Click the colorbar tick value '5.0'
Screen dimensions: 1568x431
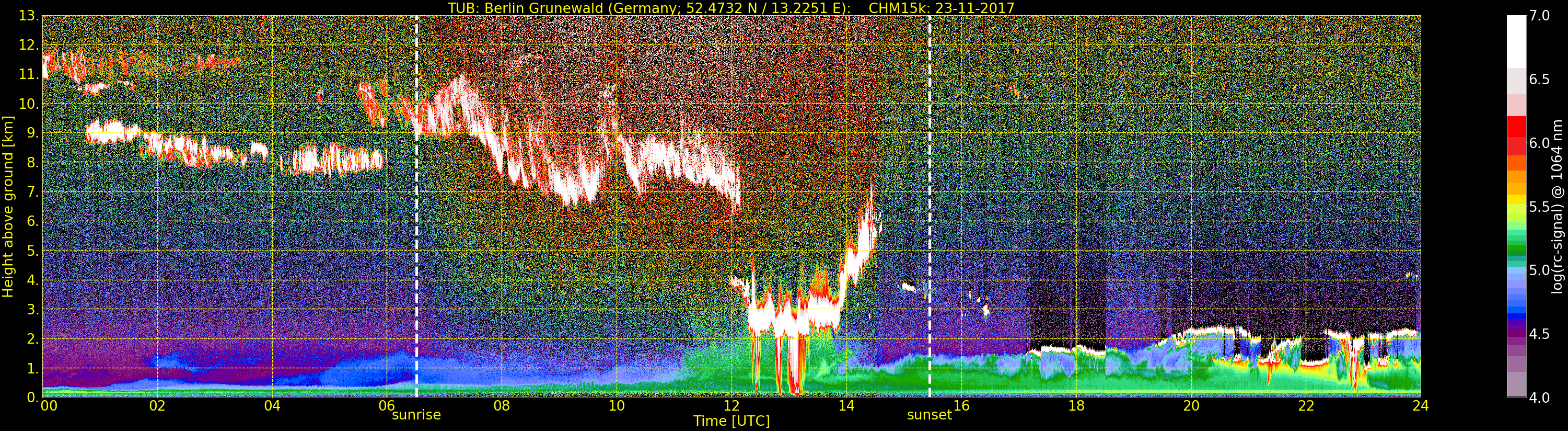pos(1539,270)
